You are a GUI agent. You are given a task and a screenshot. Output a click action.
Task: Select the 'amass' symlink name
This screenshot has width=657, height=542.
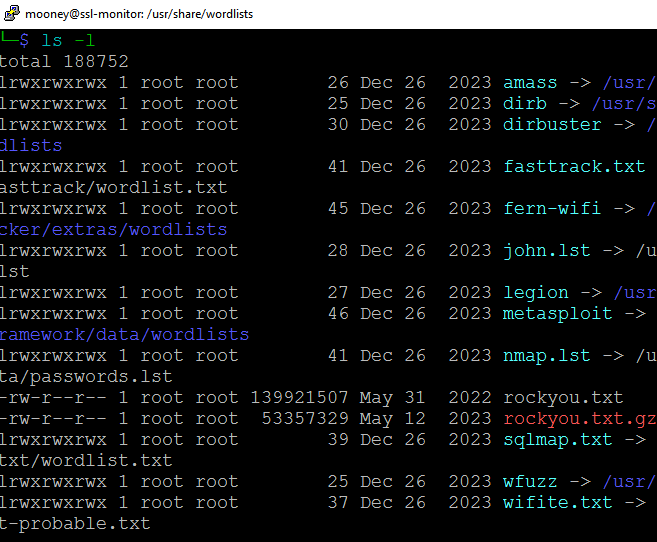point(530,83)
